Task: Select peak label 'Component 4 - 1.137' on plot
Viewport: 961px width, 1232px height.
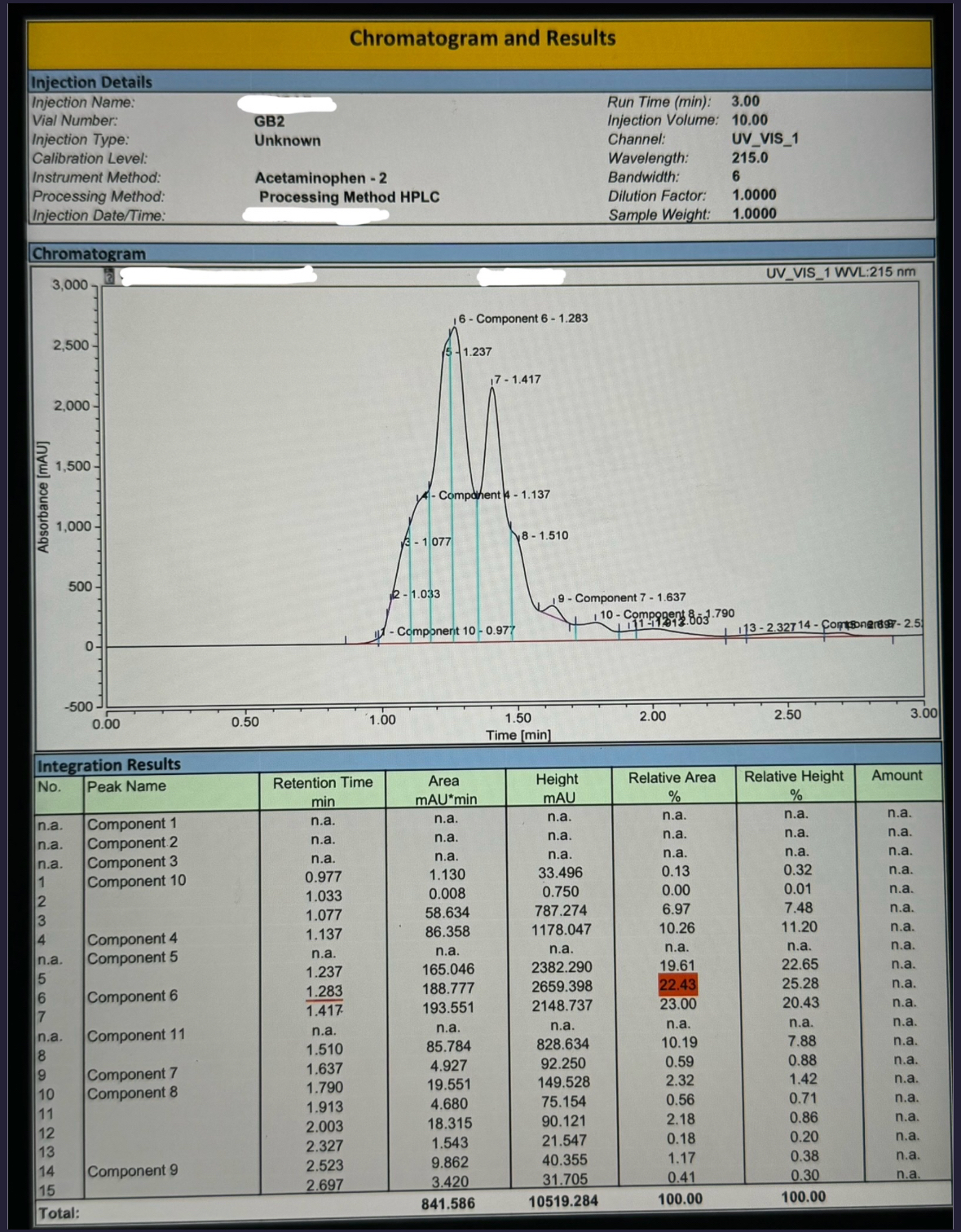Action: tap(495, 495)
